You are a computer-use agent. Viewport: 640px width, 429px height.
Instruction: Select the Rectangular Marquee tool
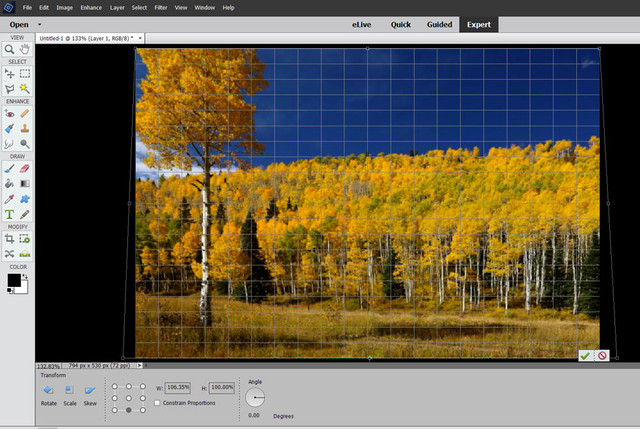pyautogui.click(x=25, y=73)
